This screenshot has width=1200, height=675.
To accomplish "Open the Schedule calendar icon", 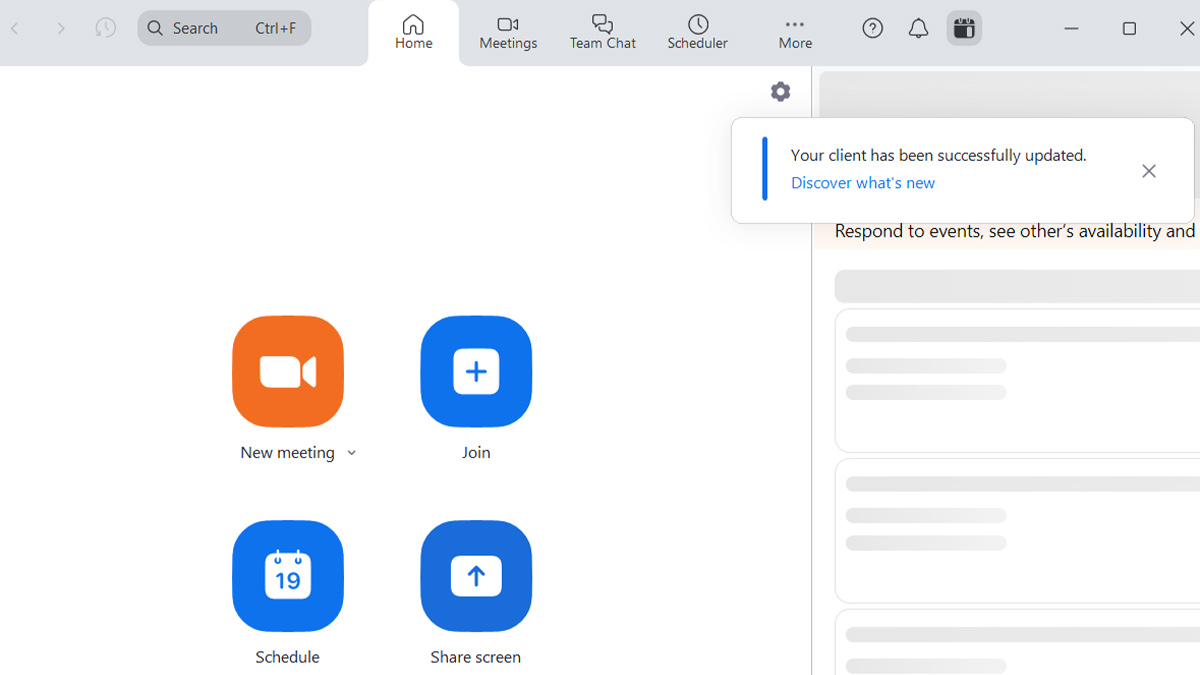I will click(288, 576).
